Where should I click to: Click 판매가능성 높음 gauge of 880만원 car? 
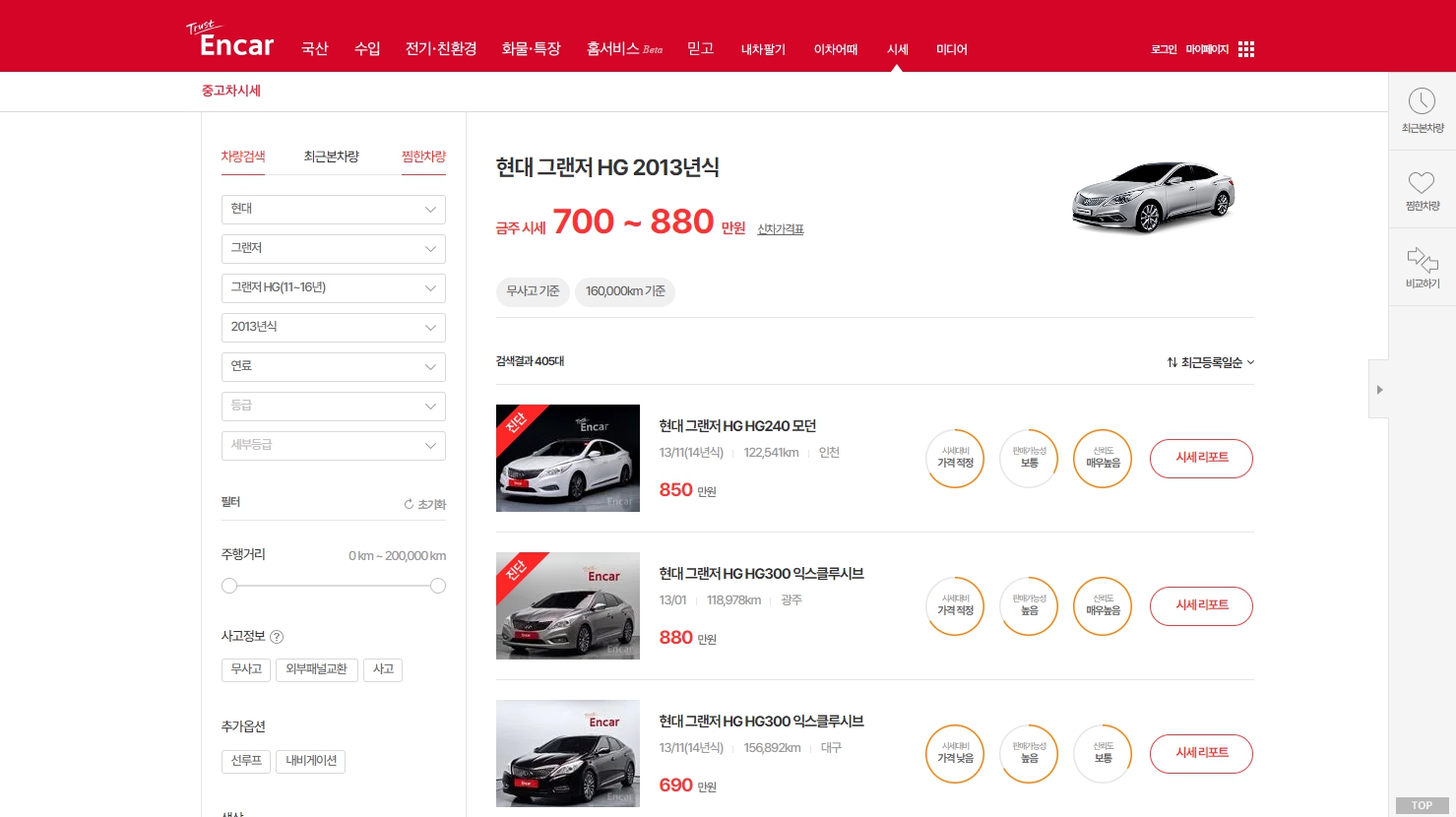(x=1029, y=606)
